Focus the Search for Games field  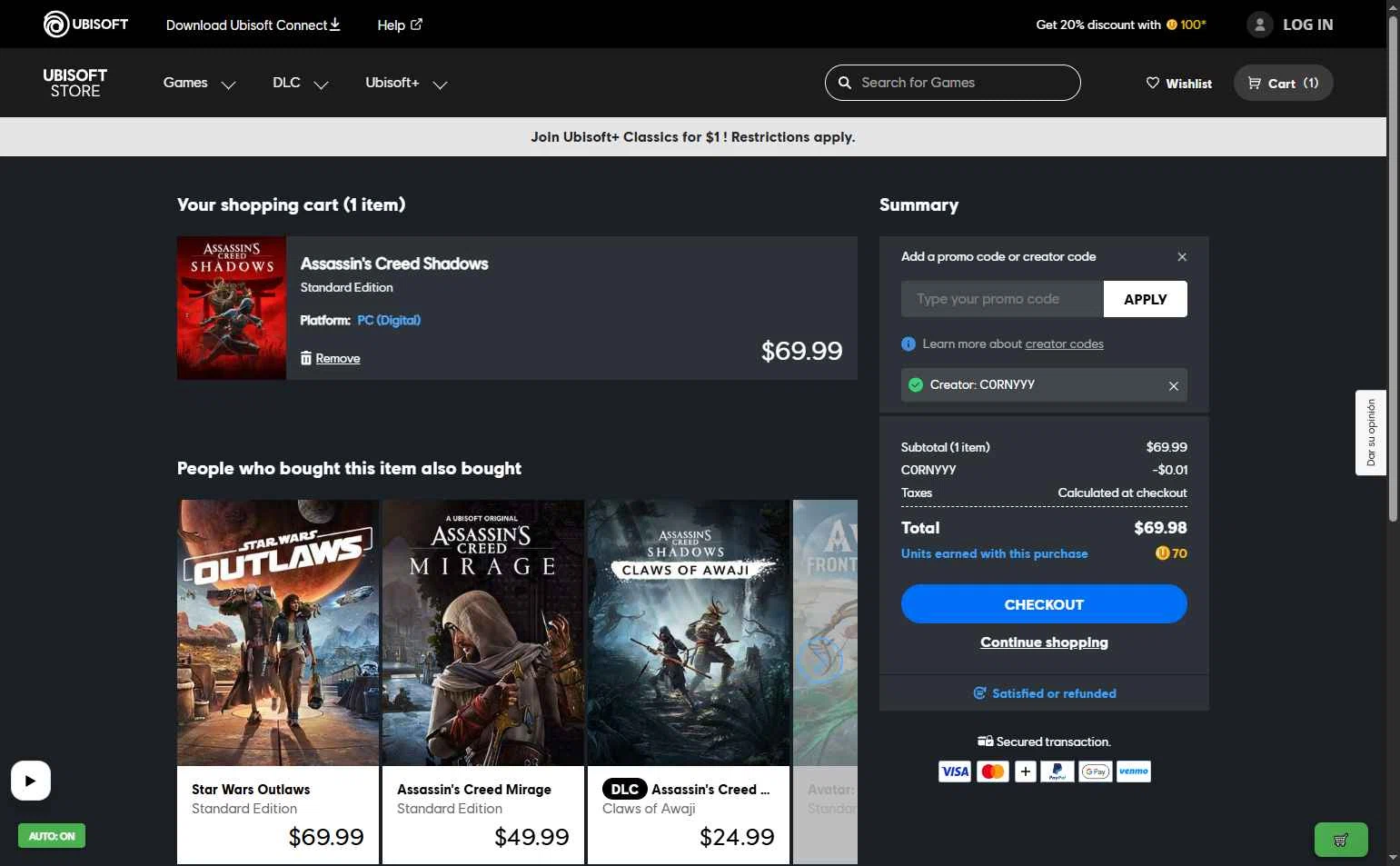pos(952,83)
